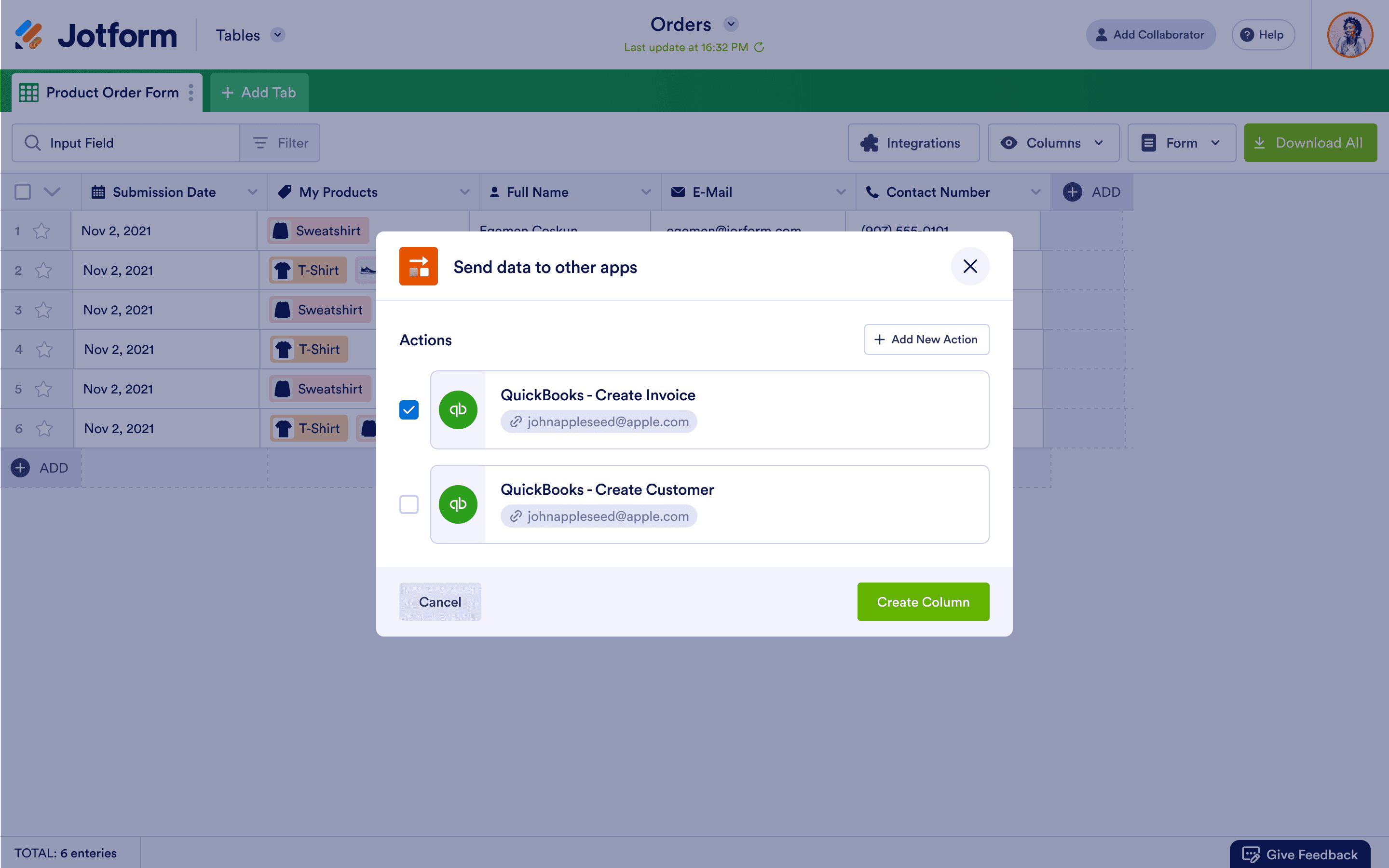The image size is (1389, 868).
Task: Click the plus ADD column icon
Action: [x=1072, y=192]
